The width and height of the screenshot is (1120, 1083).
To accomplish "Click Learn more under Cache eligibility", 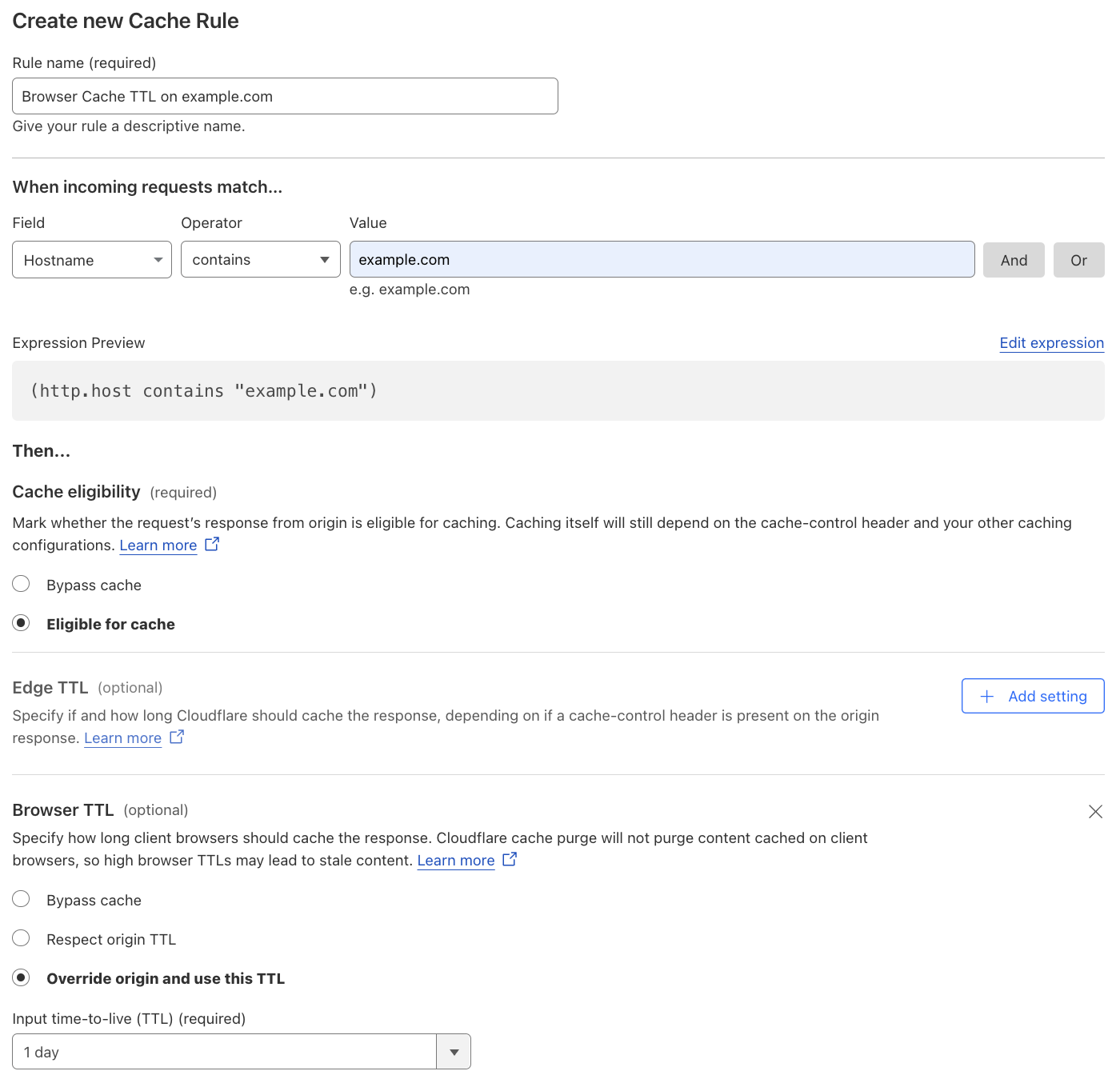I will coord(158,545).
